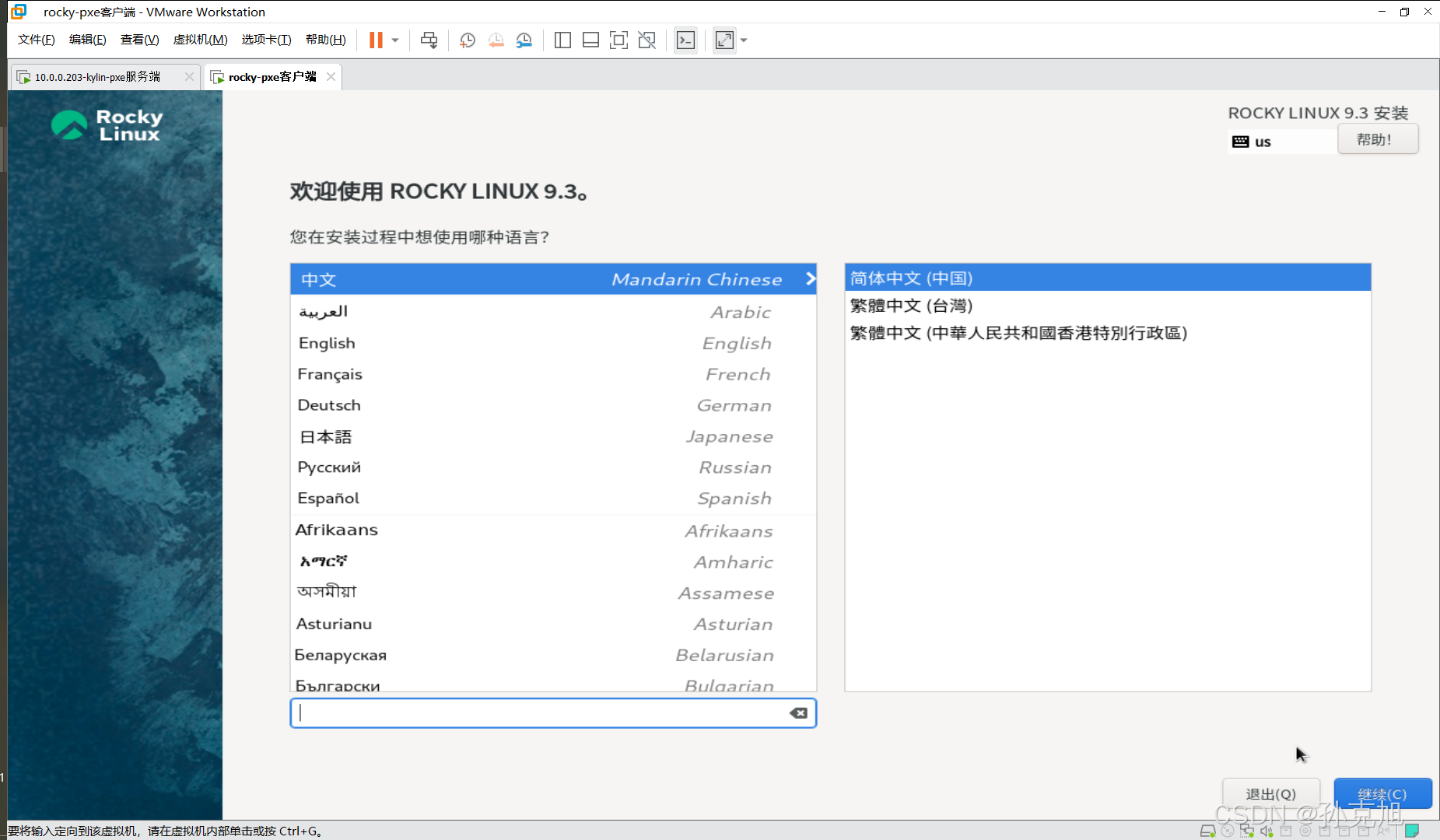This screenshot has height=840, width=1440.
Task: Choose 繁體中文 Hong Kong locale
Action: [1108, 333]
